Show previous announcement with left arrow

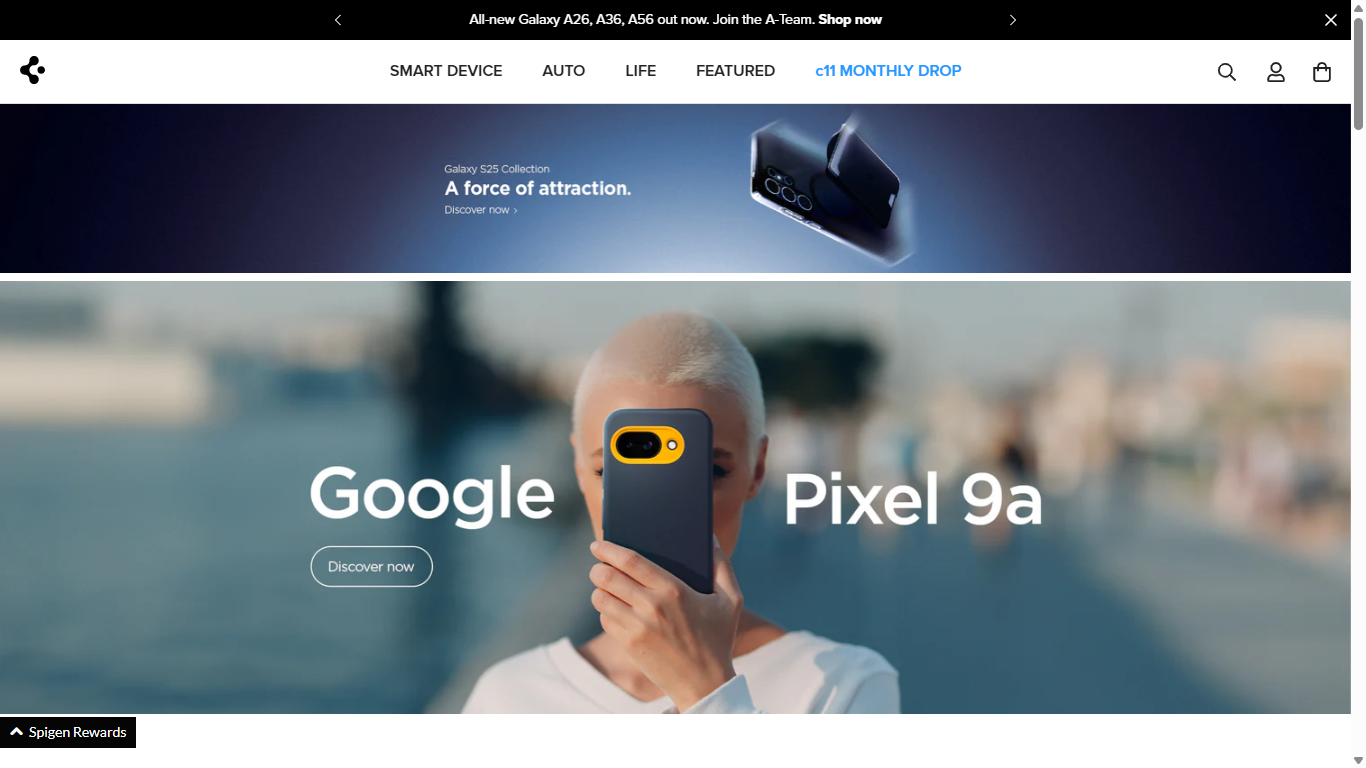pos(338,20)
